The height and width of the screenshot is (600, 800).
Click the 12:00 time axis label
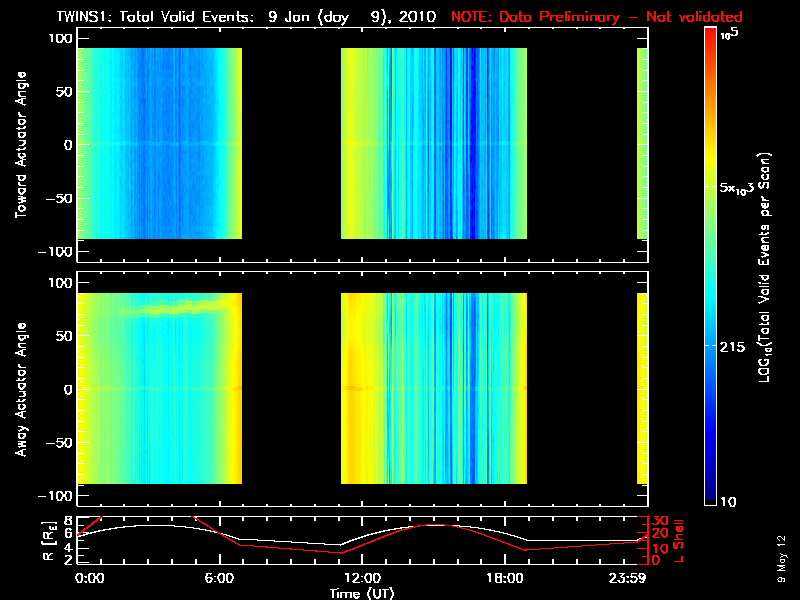coord(362,579)
